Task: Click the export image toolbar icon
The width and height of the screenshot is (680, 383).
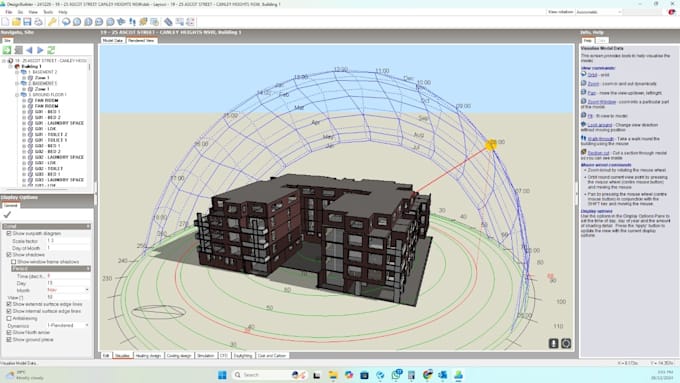Action: pos(154,22)
